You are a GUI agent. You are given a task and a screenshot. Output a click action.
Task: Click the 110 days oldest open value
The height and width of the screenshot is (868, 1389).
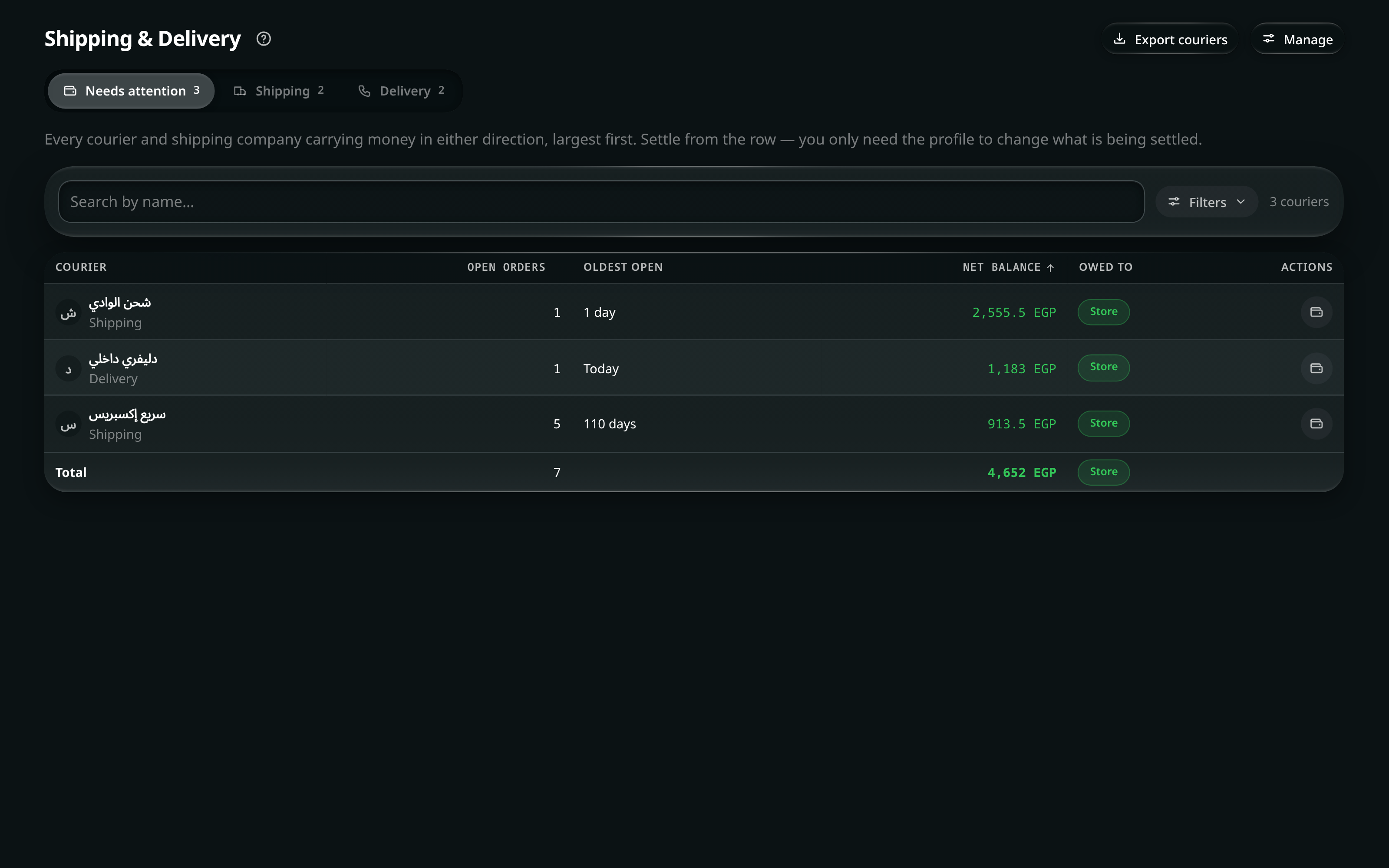click(609, 424)
